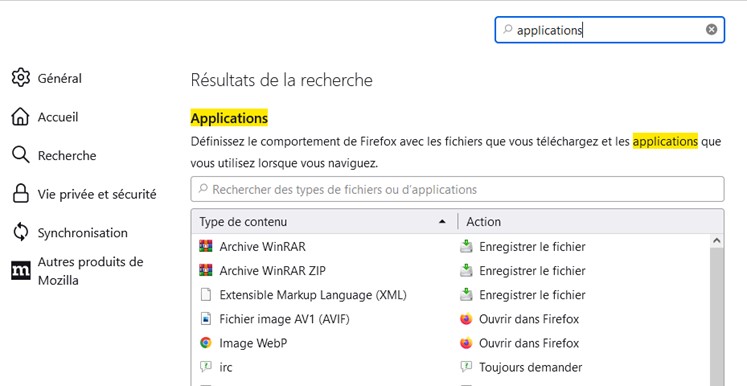Click the save icon in Archive WinRAR ZIP row

pos(466,271)
